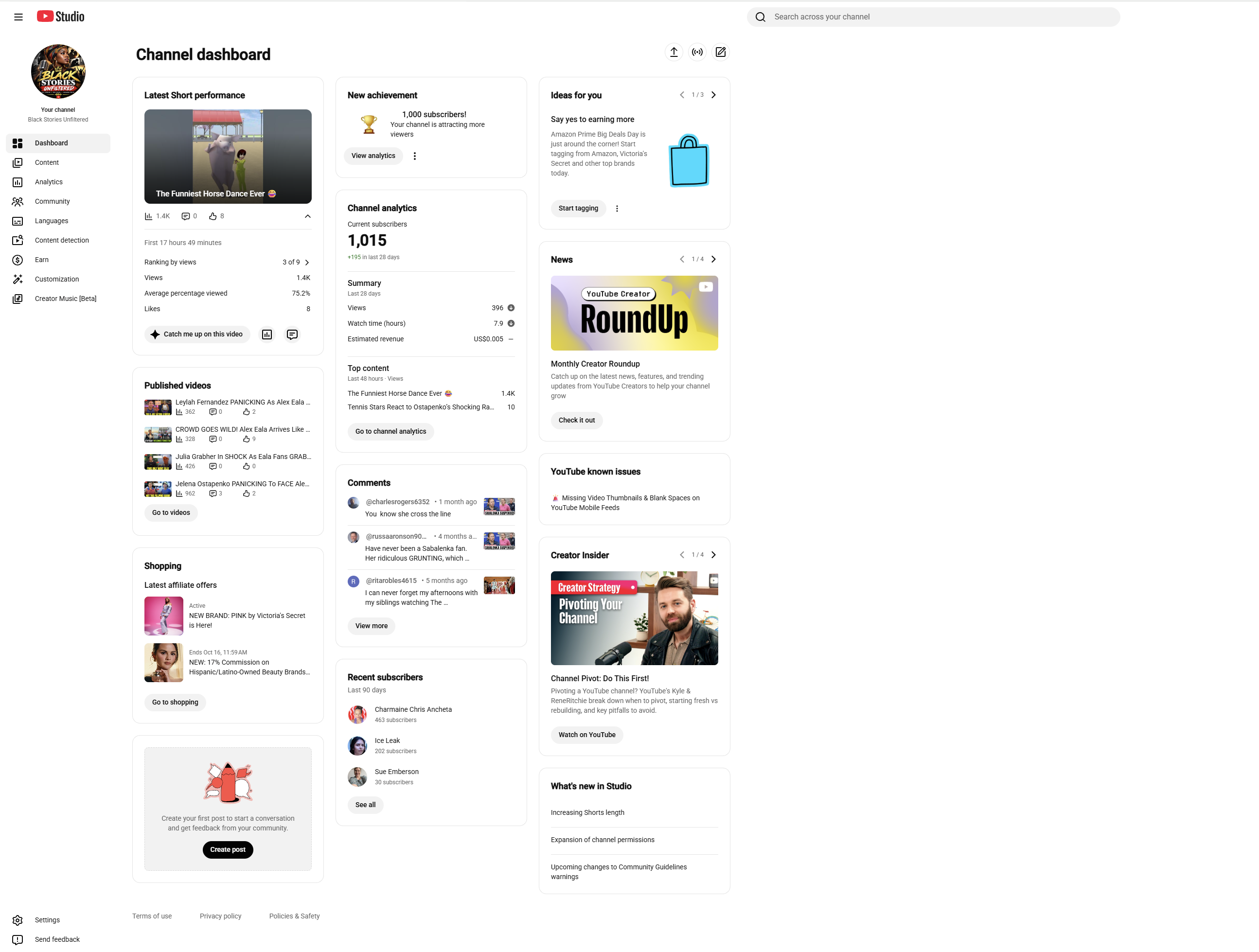Select Analytics in the sidebar

[x=58, y=182]
